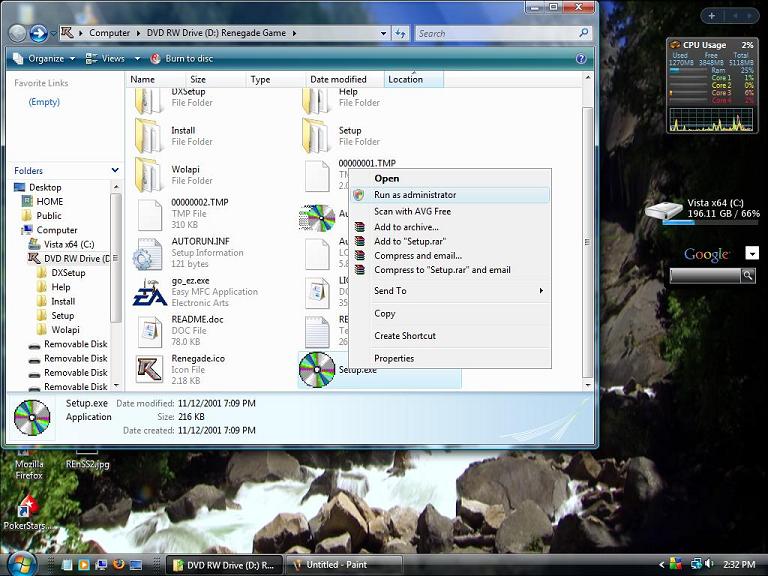The height and width of the screenshot is (576, 768).
Task: Open the explorer Help question mark icon
Action: point(581,59)
